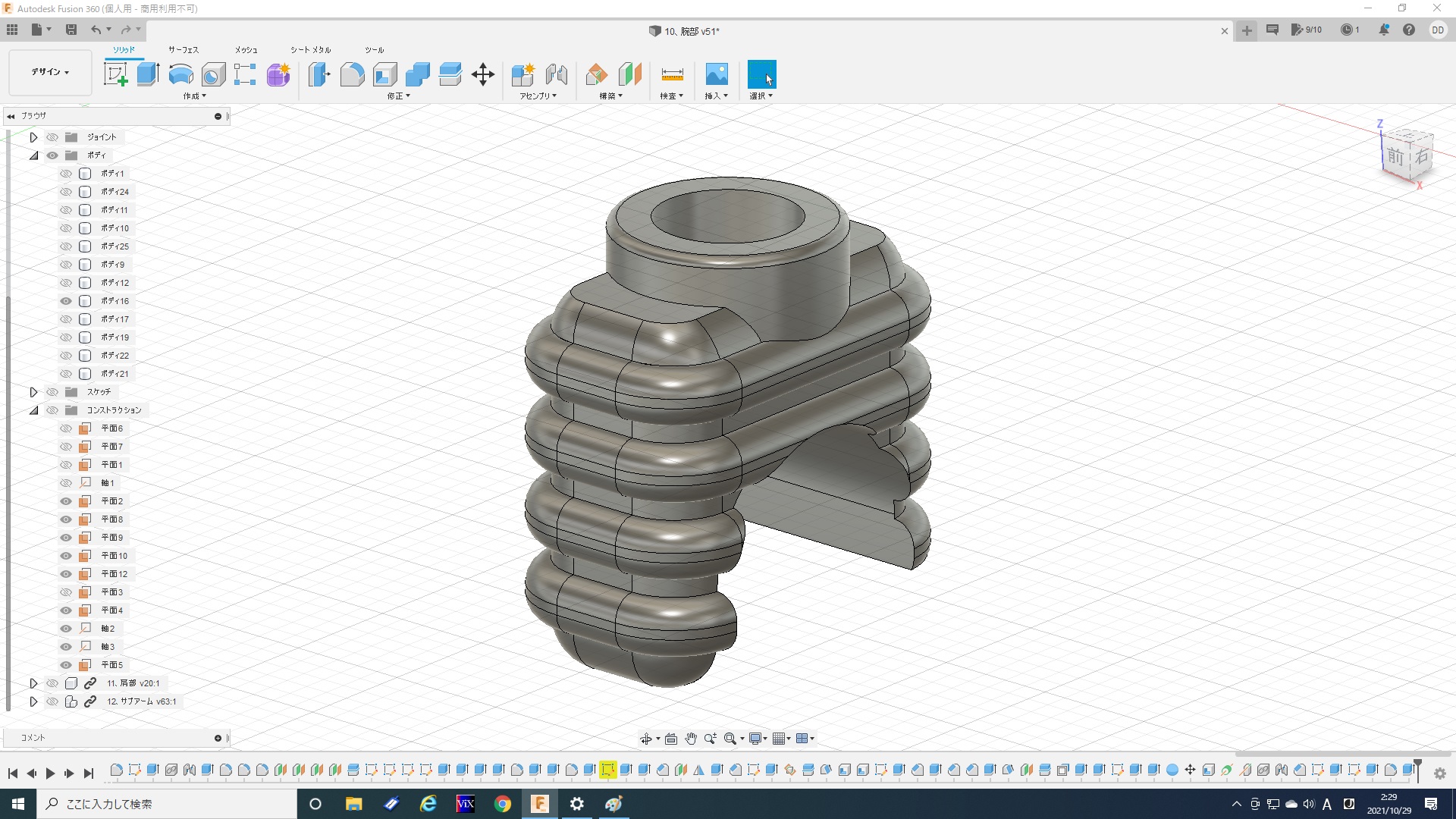
Task: Open Chrome from the taskbar
Action: (502, 804)
